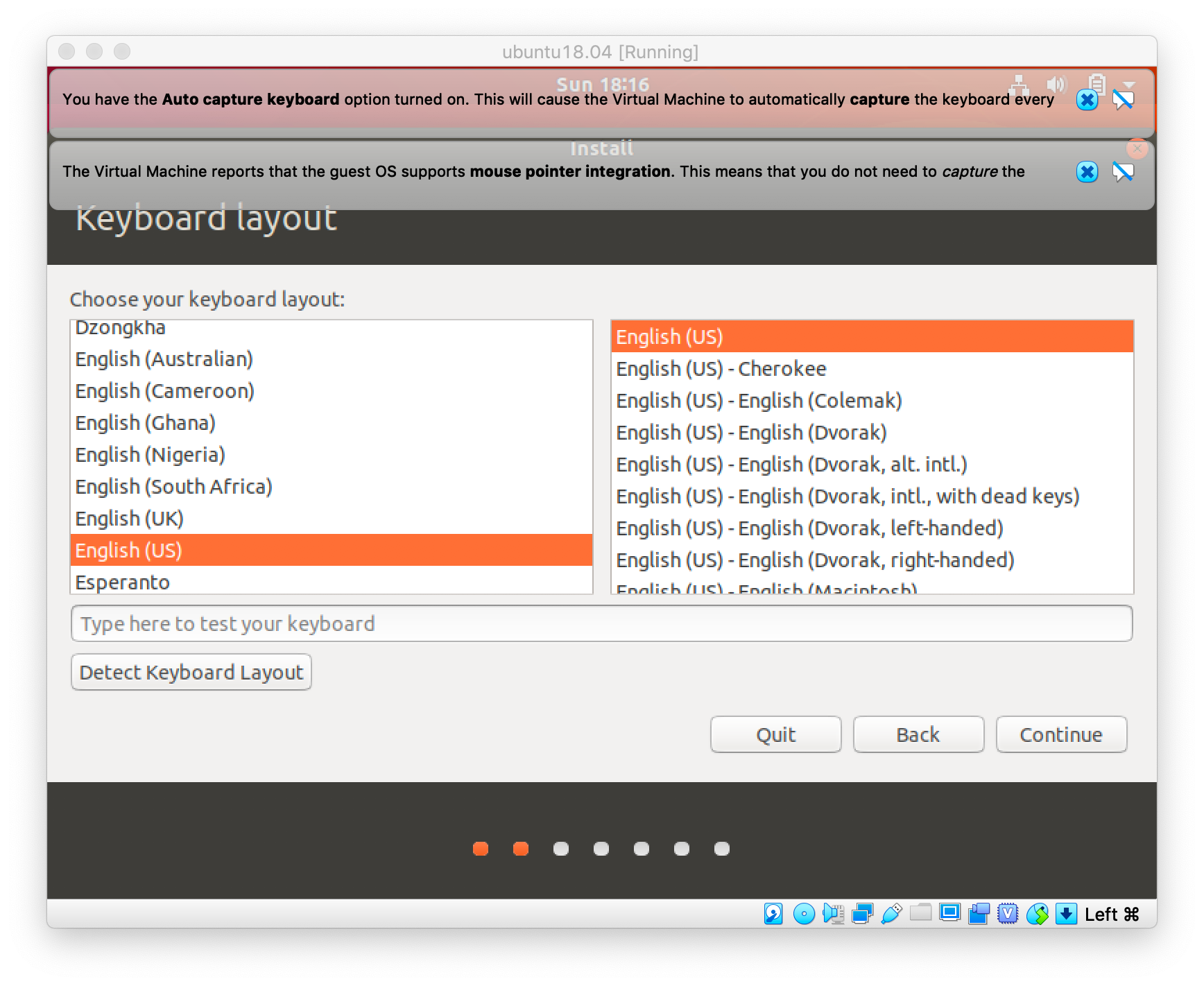Dismiss the Auto capture keyboard notification

(1087, 100)
